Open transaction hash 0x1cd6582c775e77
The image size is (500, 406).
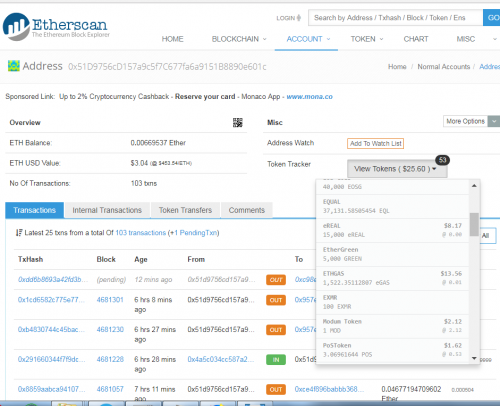click(51, 300)
